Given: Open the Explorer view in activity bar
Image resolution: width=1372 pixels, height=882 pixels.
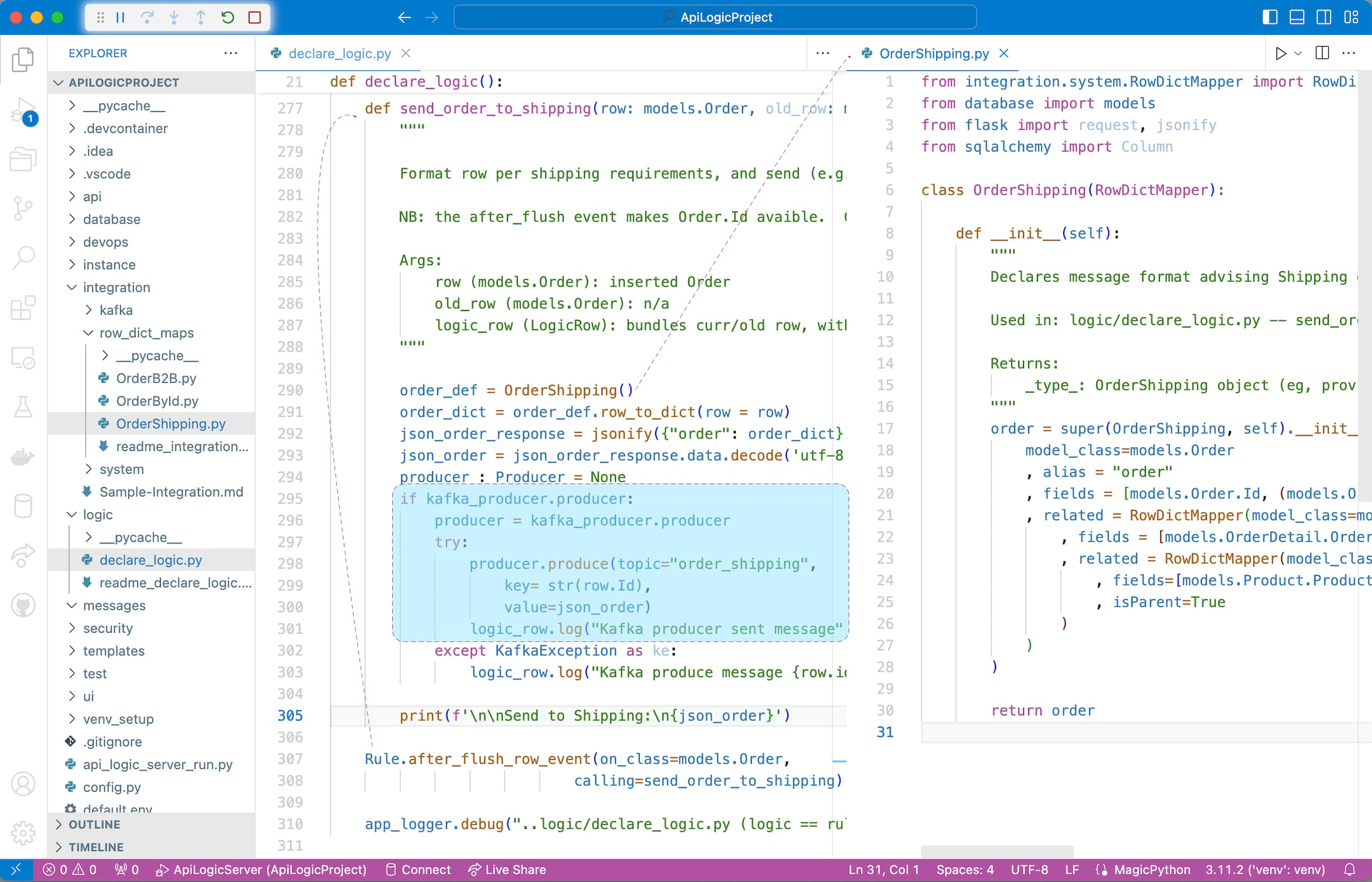Looking at the screenshot, I should tap(23, 60).
